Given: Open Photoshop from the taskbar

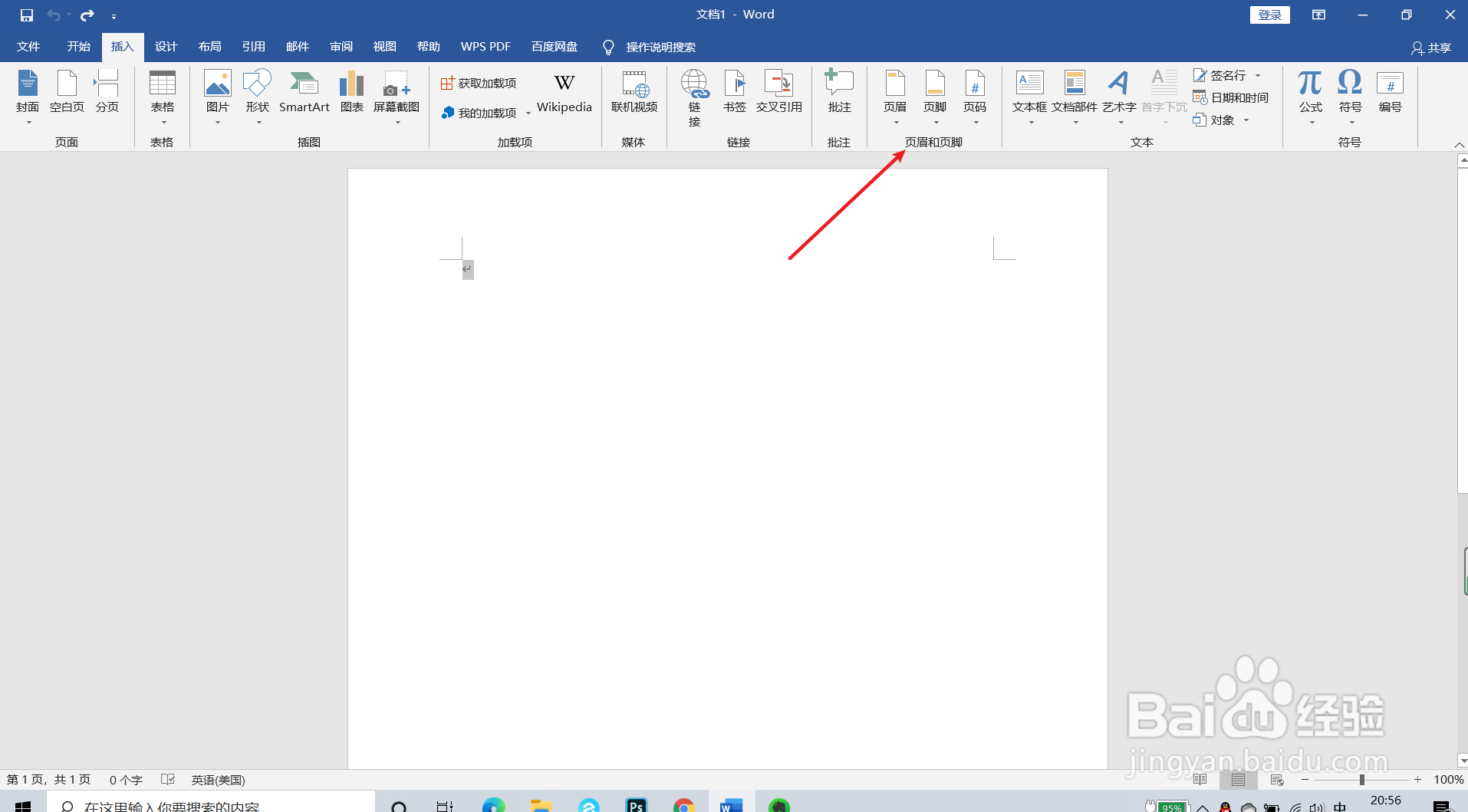Looking at the screenshot, I should (636, 805).
